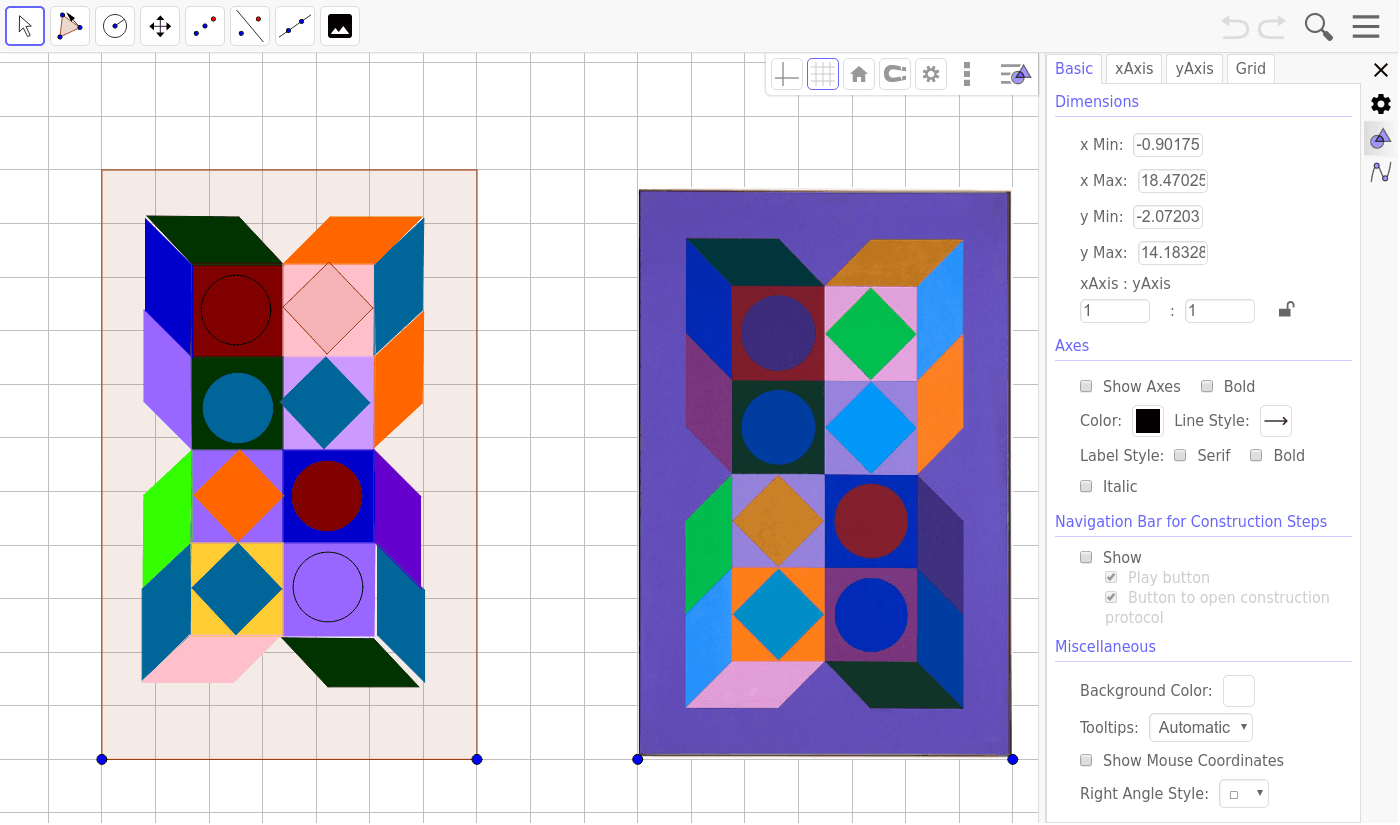
Task: Toggle the style bar button
Action: 1015,74
